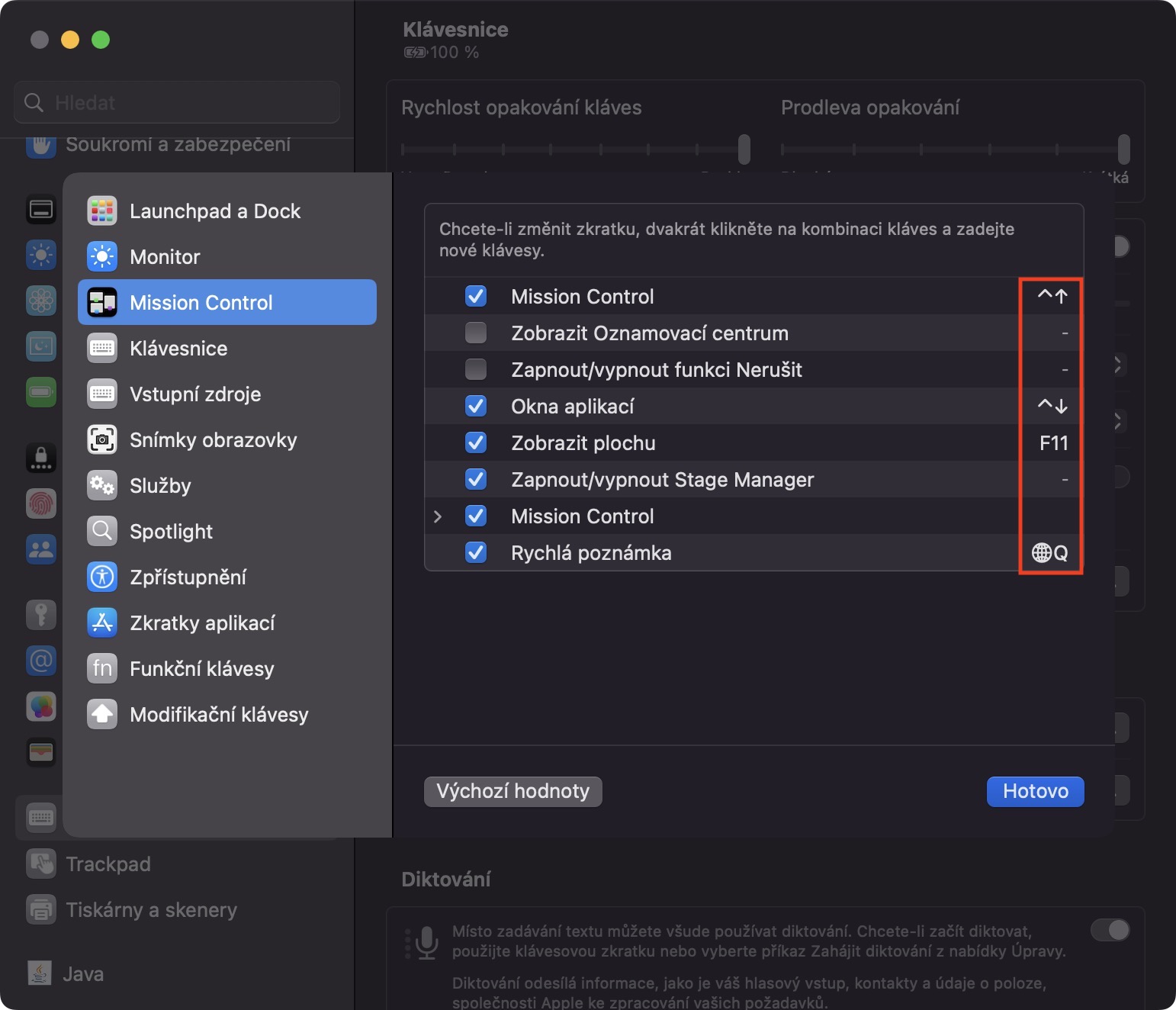1176x1010 pixels.
Task: Click the Rychlost opakování kláves slider handle
Action: coord(744,150)
